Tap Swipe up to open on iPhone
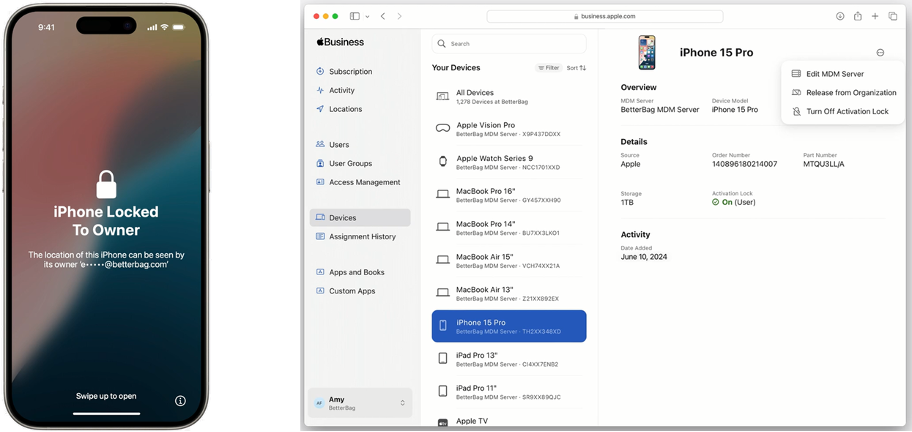The image size is (912, 432). click(x=106, y=396)
